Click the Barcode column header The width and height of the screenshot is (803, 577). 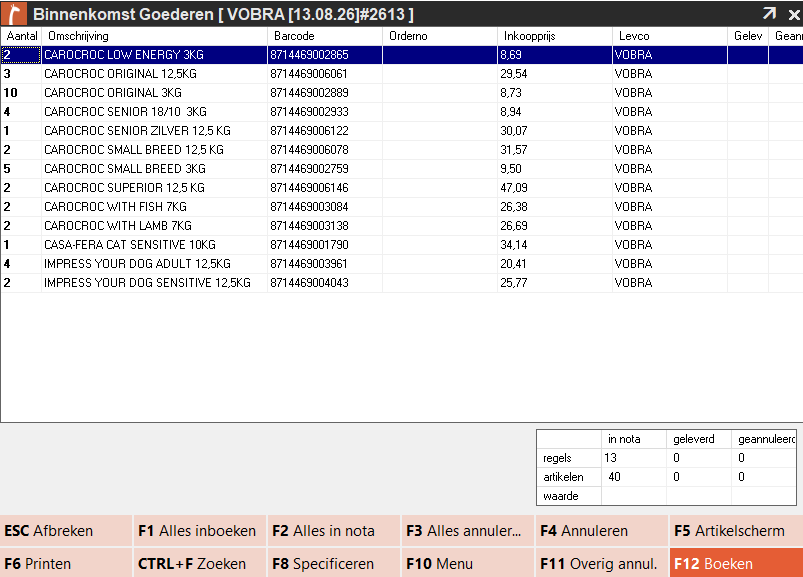click(325, 36)
